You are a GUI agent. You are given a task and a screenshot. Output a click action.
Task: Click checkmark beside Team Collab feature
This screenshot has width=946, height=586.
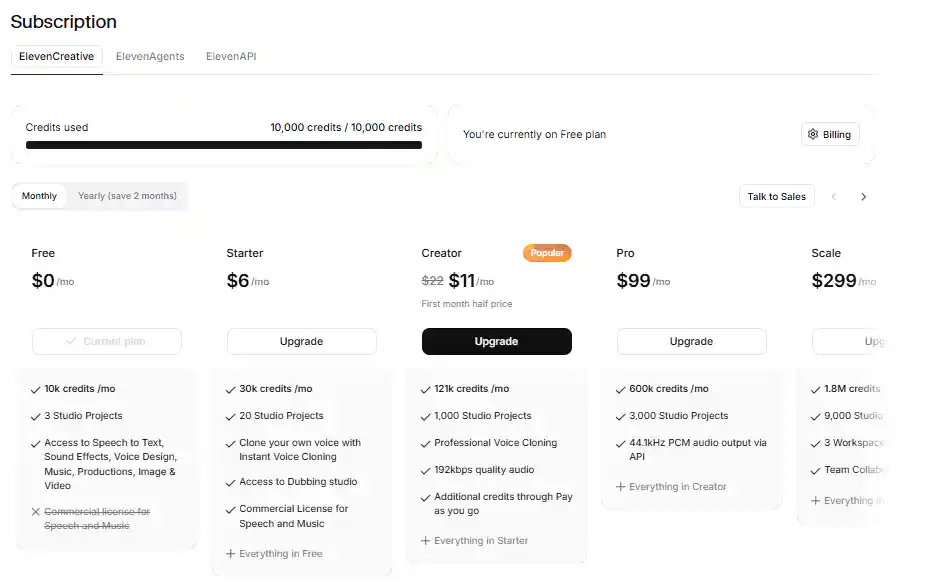click(815, 471)
